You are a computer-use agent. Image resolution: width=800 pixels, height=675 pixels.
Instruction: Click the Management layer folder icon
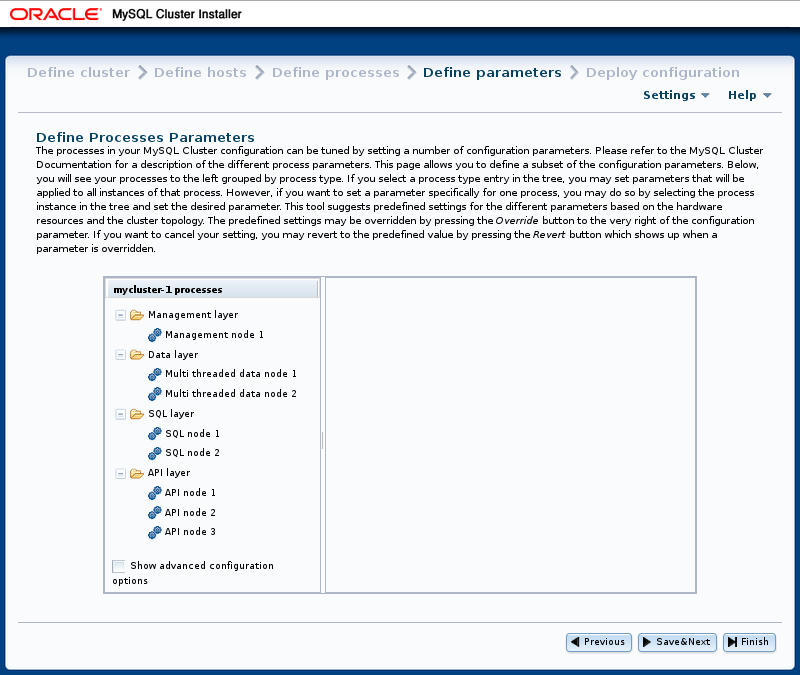coord(137,315)
